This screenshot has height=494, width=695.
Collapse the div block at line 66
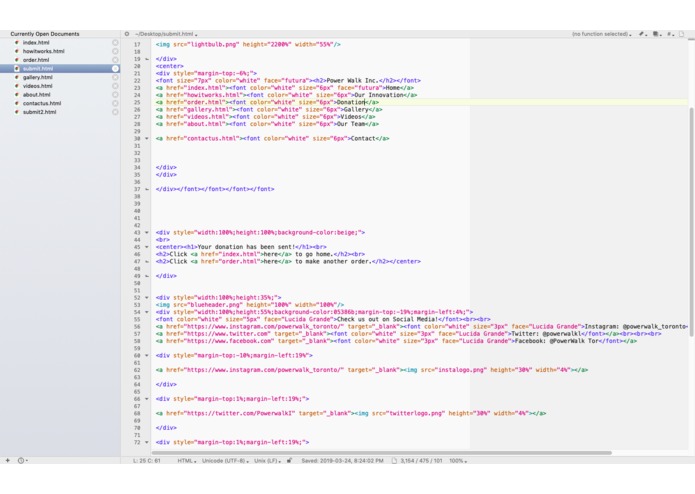pyautogui.click(x=147, y=399)
